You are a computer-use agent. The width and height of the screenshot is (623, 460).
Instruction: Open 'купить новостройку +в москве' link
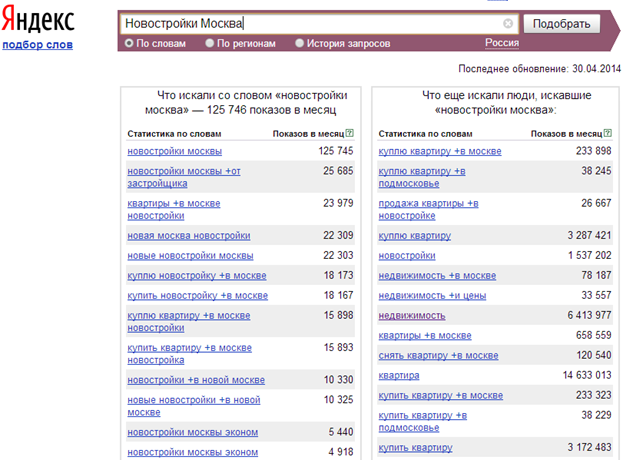coord(197,296)
